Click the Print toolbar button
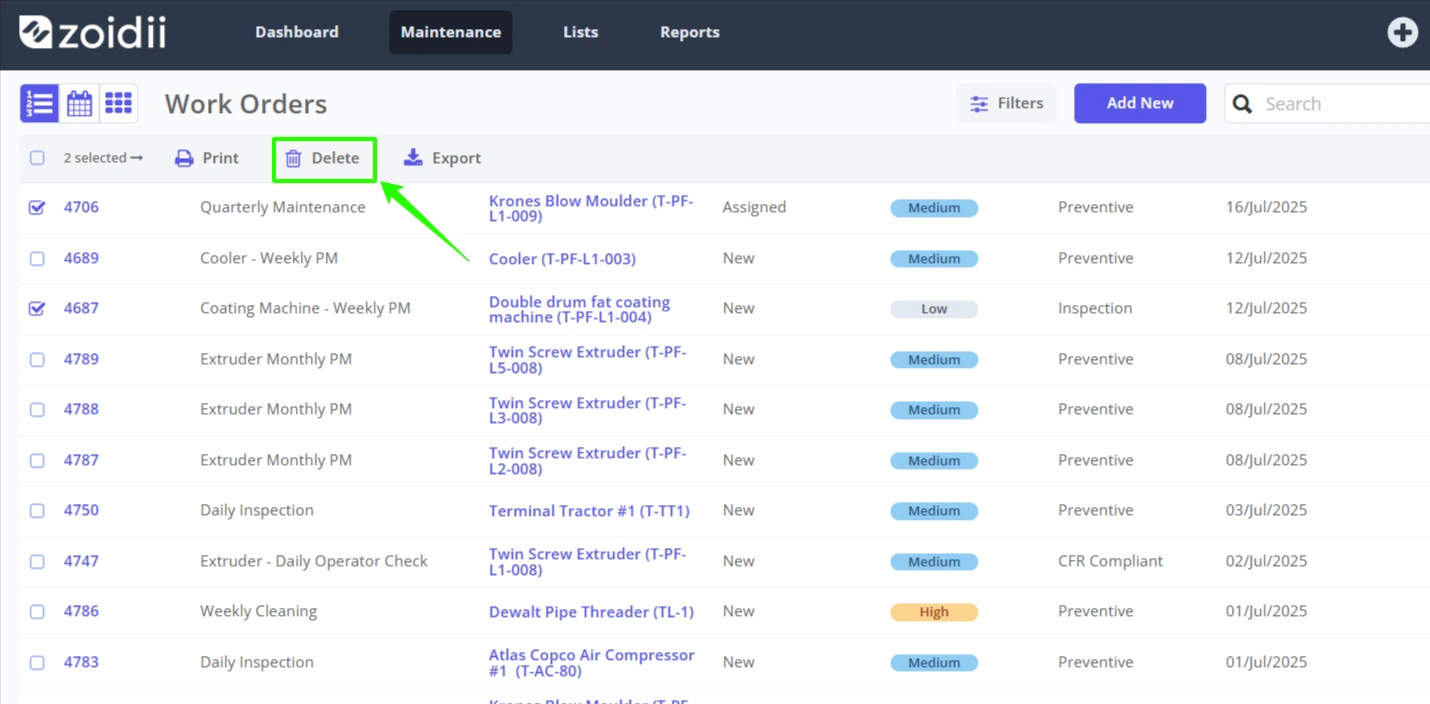This screenshot has width=1430, height=704. (207, 158)
